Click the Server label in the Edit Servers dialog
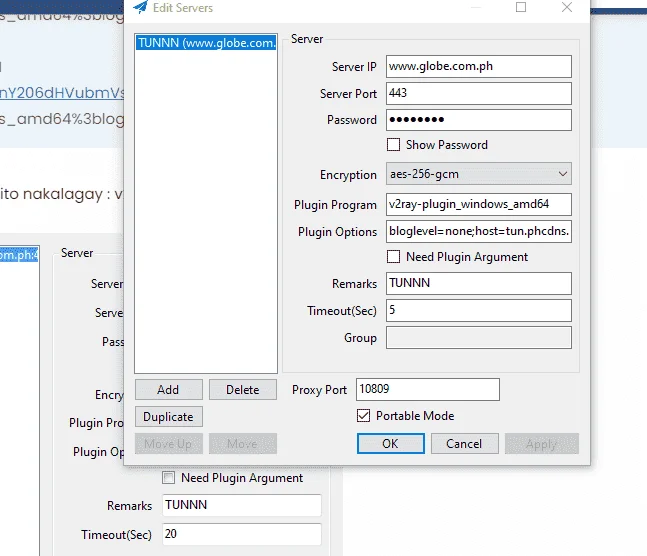The height and width of the screenshot is (556, 647). [307, 39]
